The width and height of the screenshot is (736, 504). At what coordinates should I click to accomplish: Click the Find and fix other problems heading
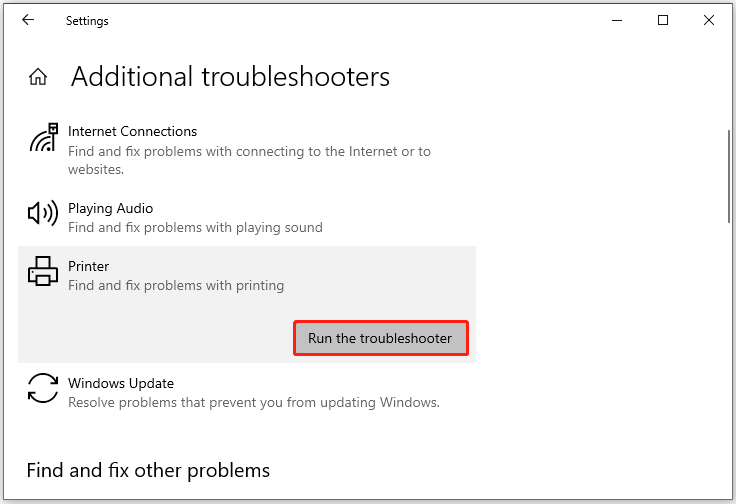148,470
